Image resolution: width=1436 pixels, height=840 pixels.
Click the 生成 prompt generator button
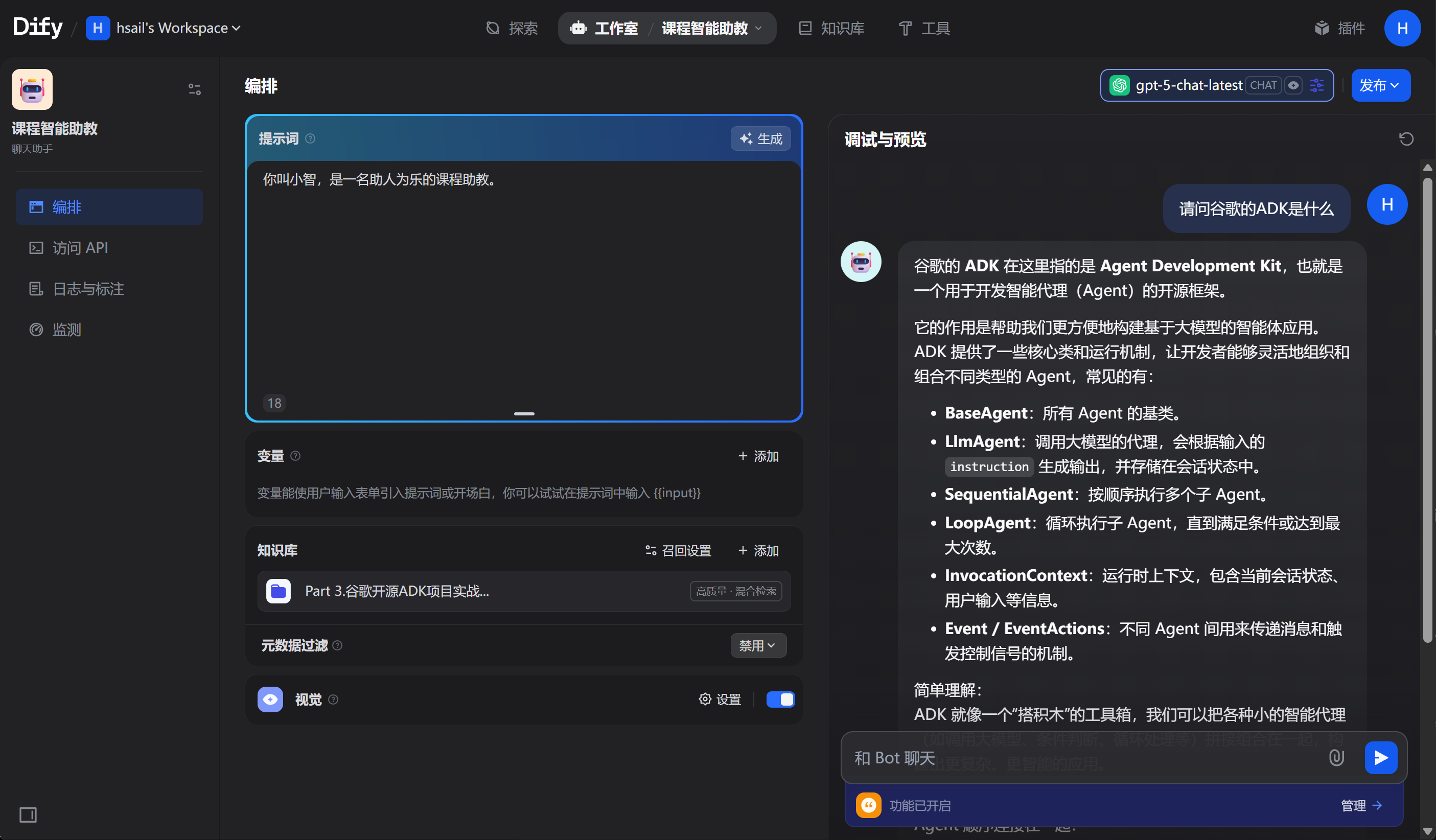pos(761,138)
